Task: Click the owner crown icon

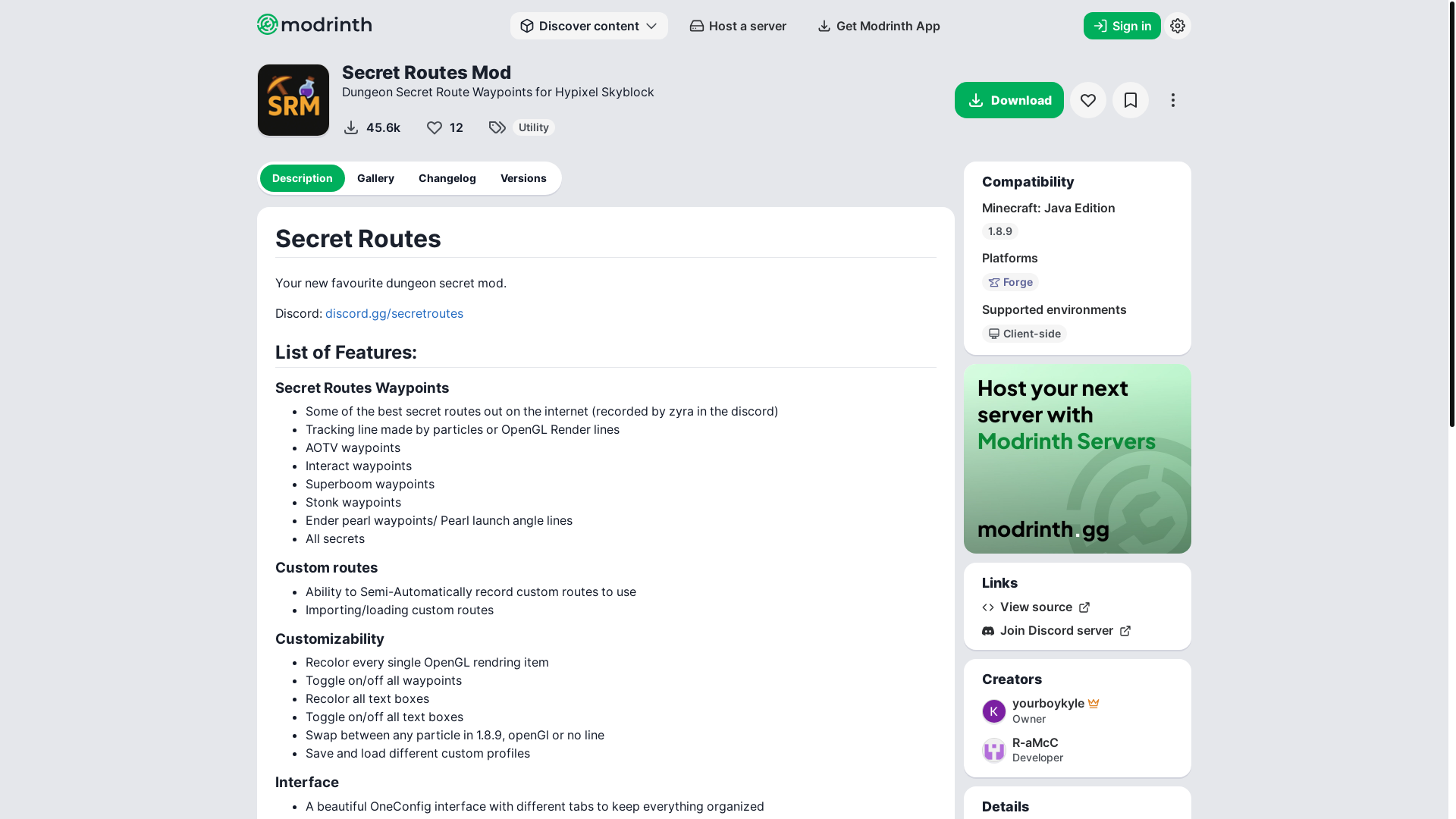Action: click(1093, 703)
